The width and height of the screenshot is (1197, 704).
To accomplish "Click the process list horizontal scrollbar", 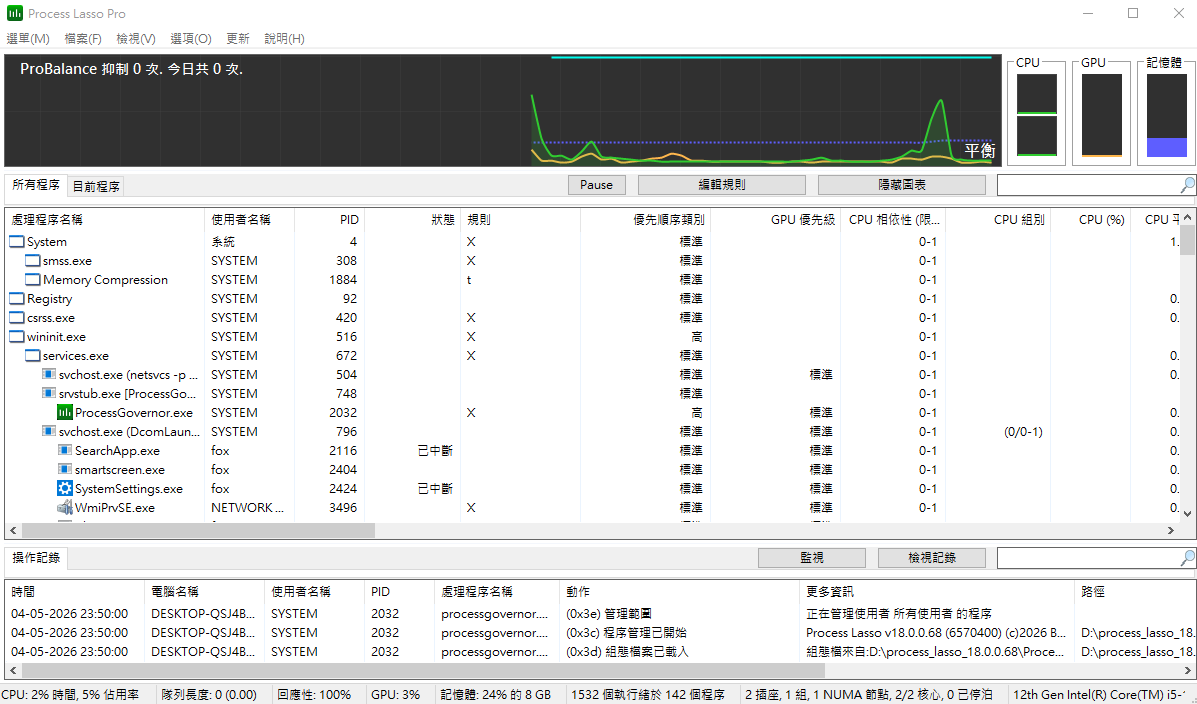I will [x=190, y=530].
